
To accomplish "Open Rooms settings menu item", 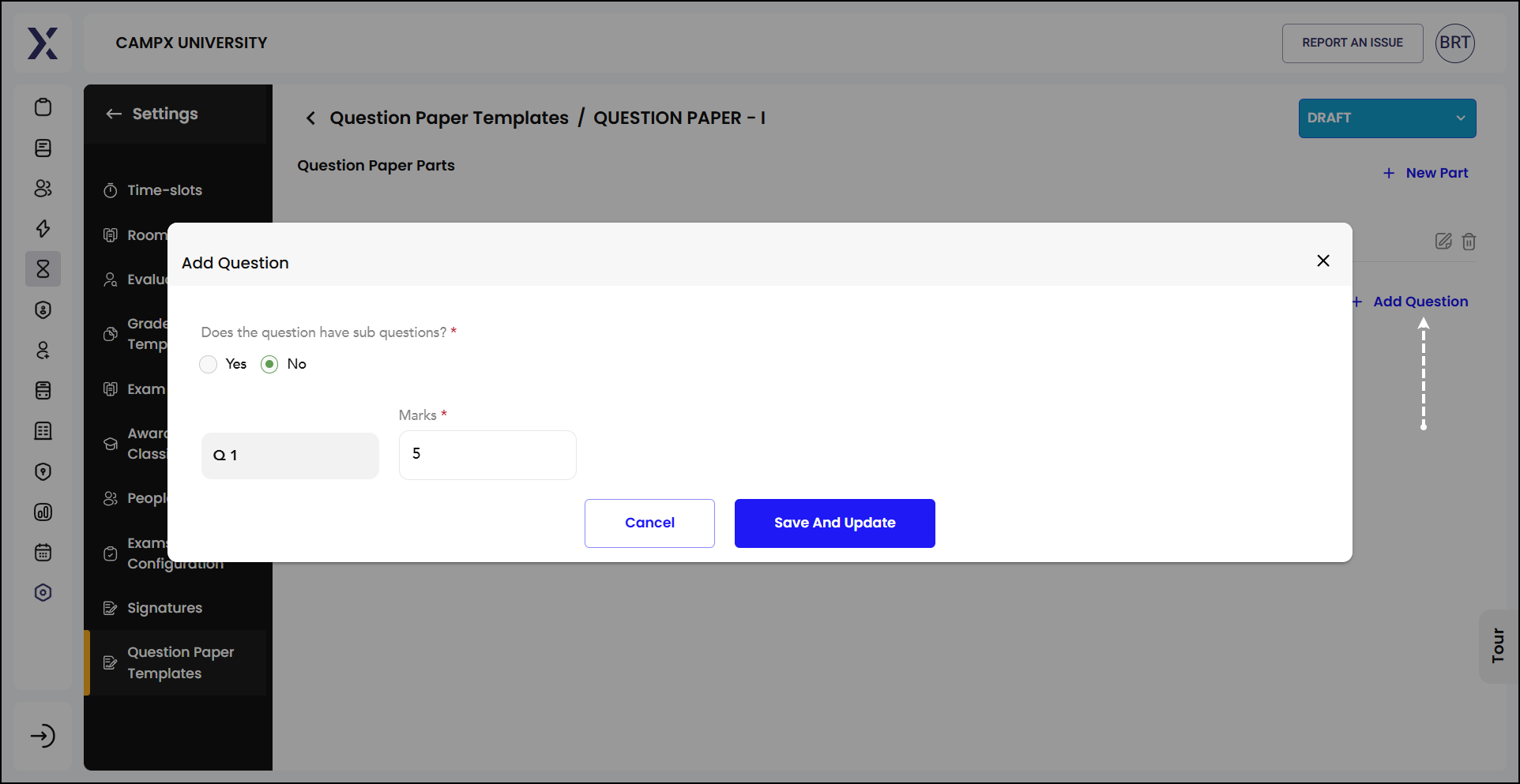I will coord(147,235).
